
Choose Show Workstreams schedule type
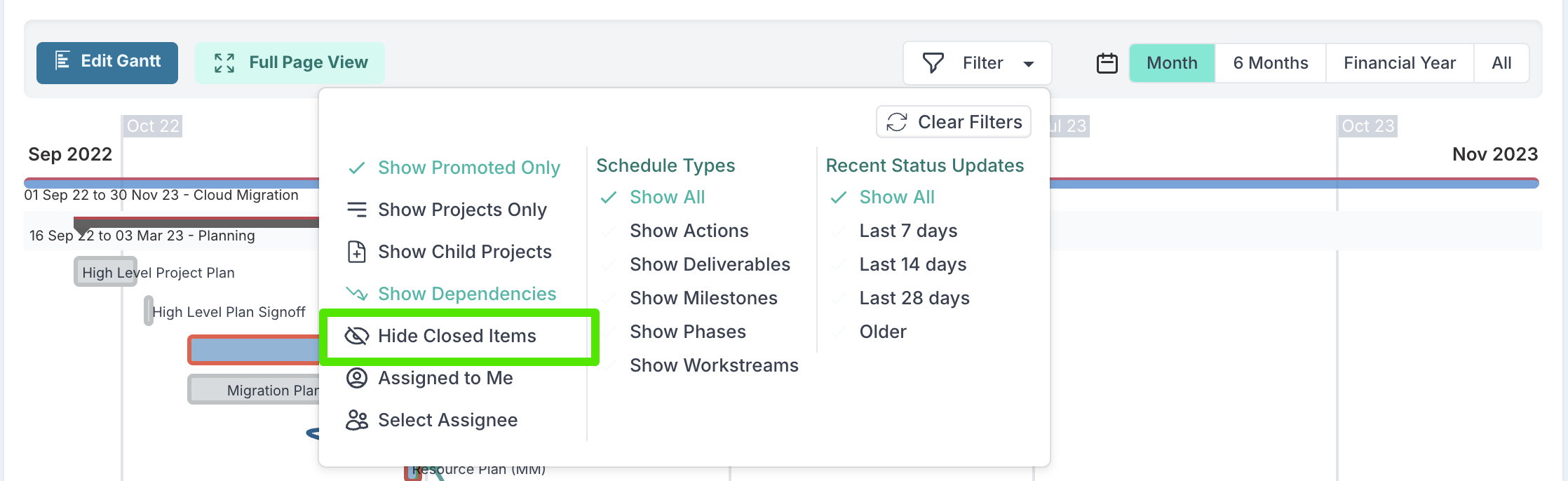[714, 365]
